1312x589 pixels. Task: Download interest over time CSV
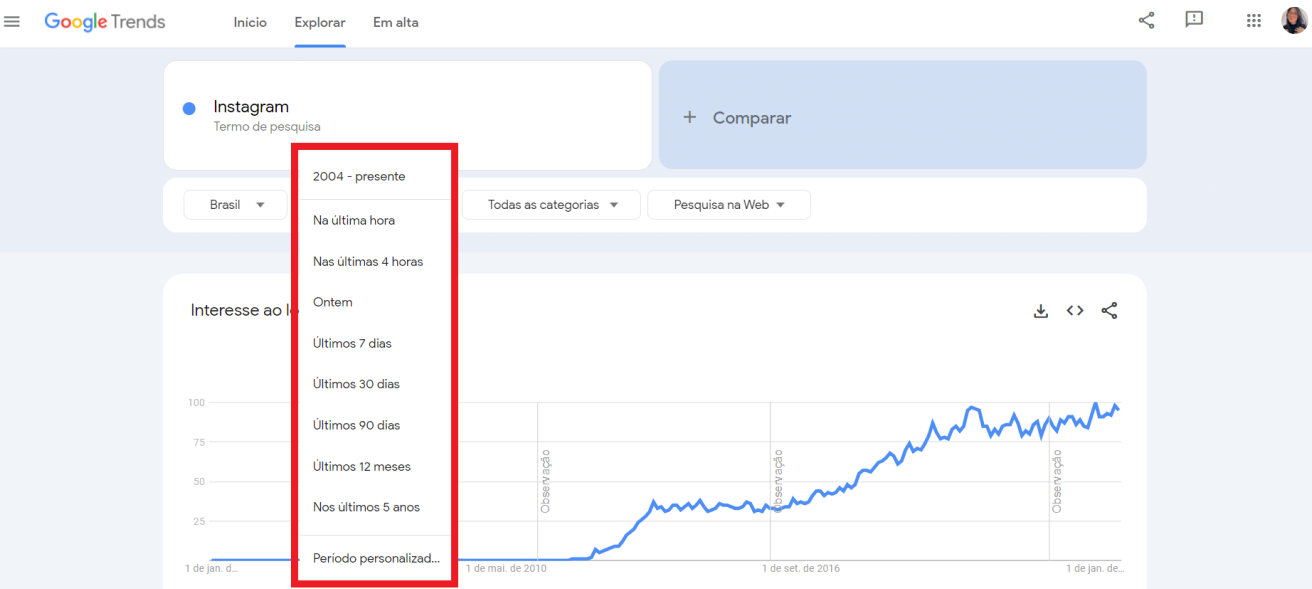pyautogui.click(x=1041, y=311)
